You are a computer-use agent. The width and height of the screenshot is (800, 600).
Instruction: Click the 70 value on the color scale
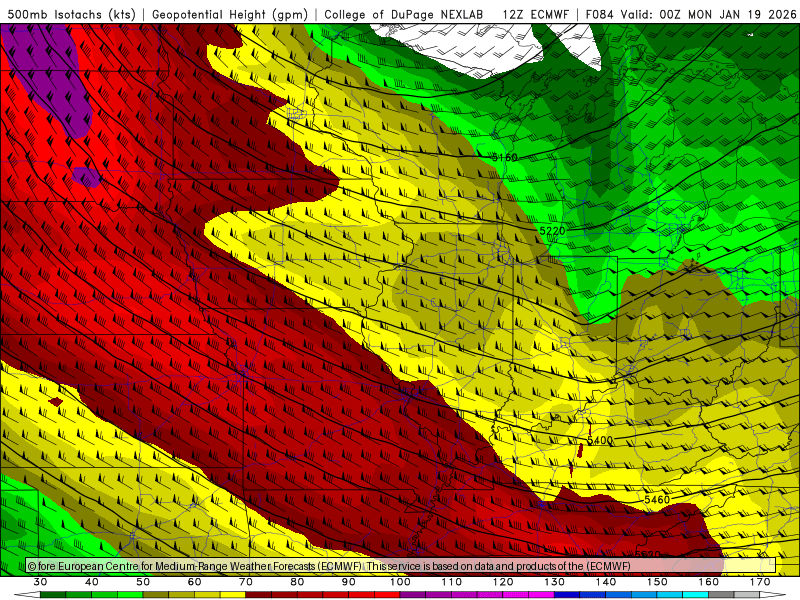click(246, 582)
